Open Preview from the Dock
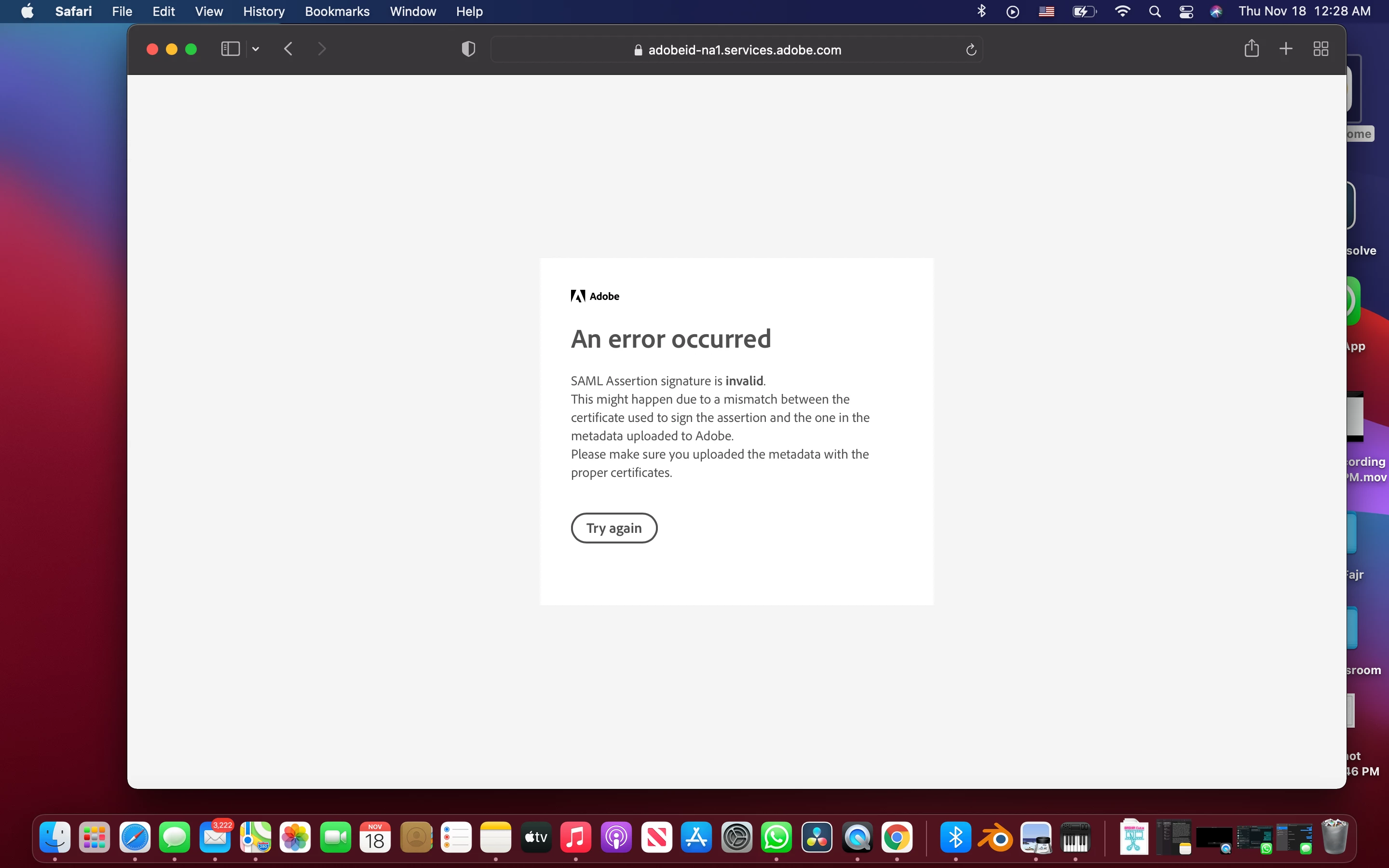This screenshot has height=868, width=1389. tap(1036, 838)
